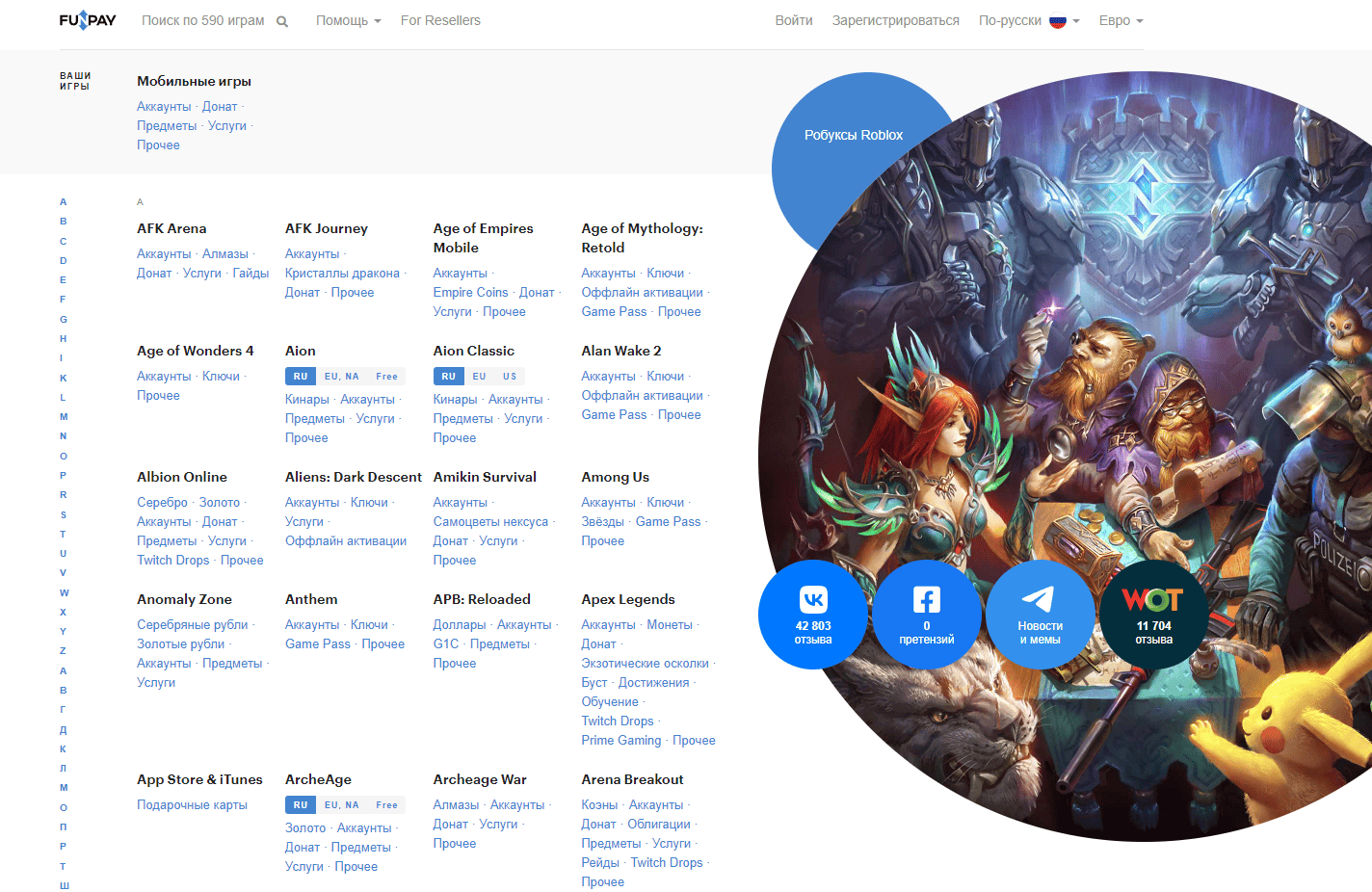1372x892 pixels.
Task: Open the WOT reviews circle
Action: tap(1154, 615)
